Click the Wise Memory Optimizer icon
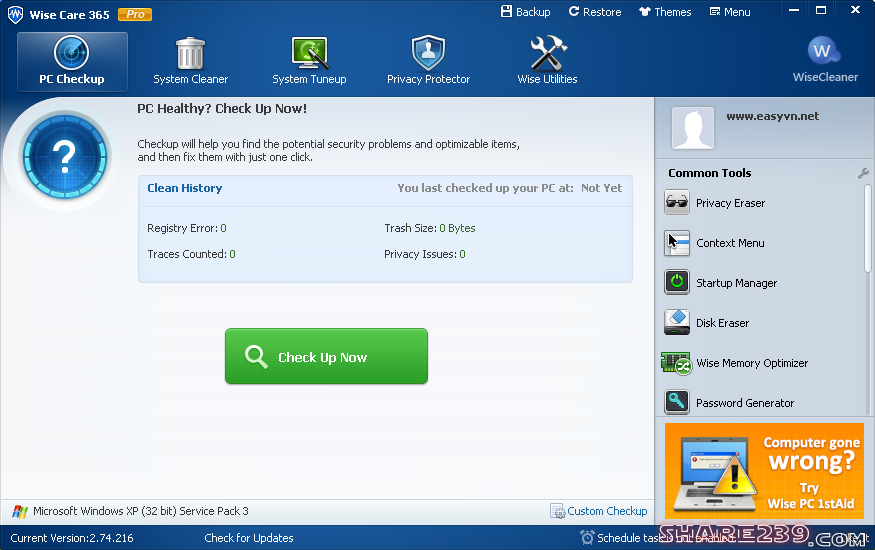 (676, 363)
